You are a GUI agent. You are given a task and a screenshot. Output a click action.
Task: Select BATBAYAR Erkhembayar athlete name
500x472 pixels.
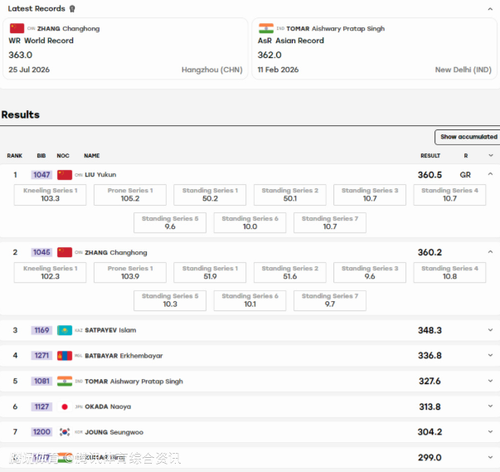124,356
